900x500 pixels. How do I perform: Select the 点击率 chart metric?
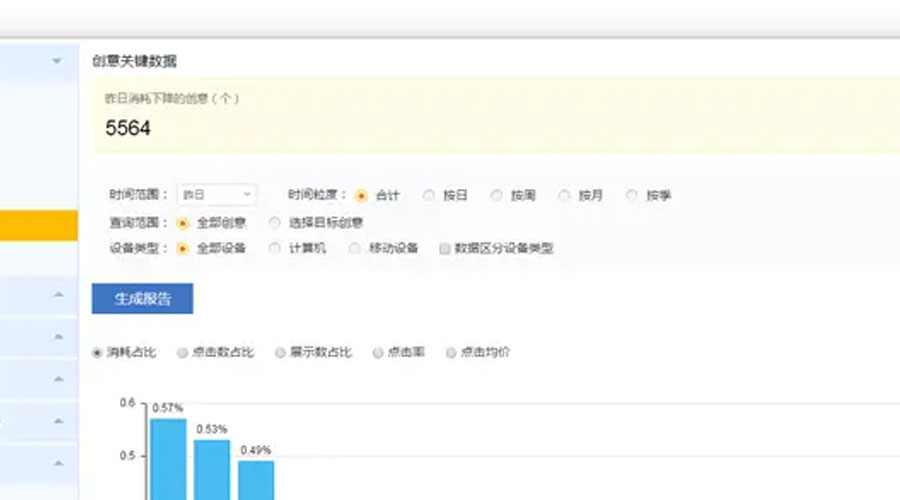[x=378, y=352]
